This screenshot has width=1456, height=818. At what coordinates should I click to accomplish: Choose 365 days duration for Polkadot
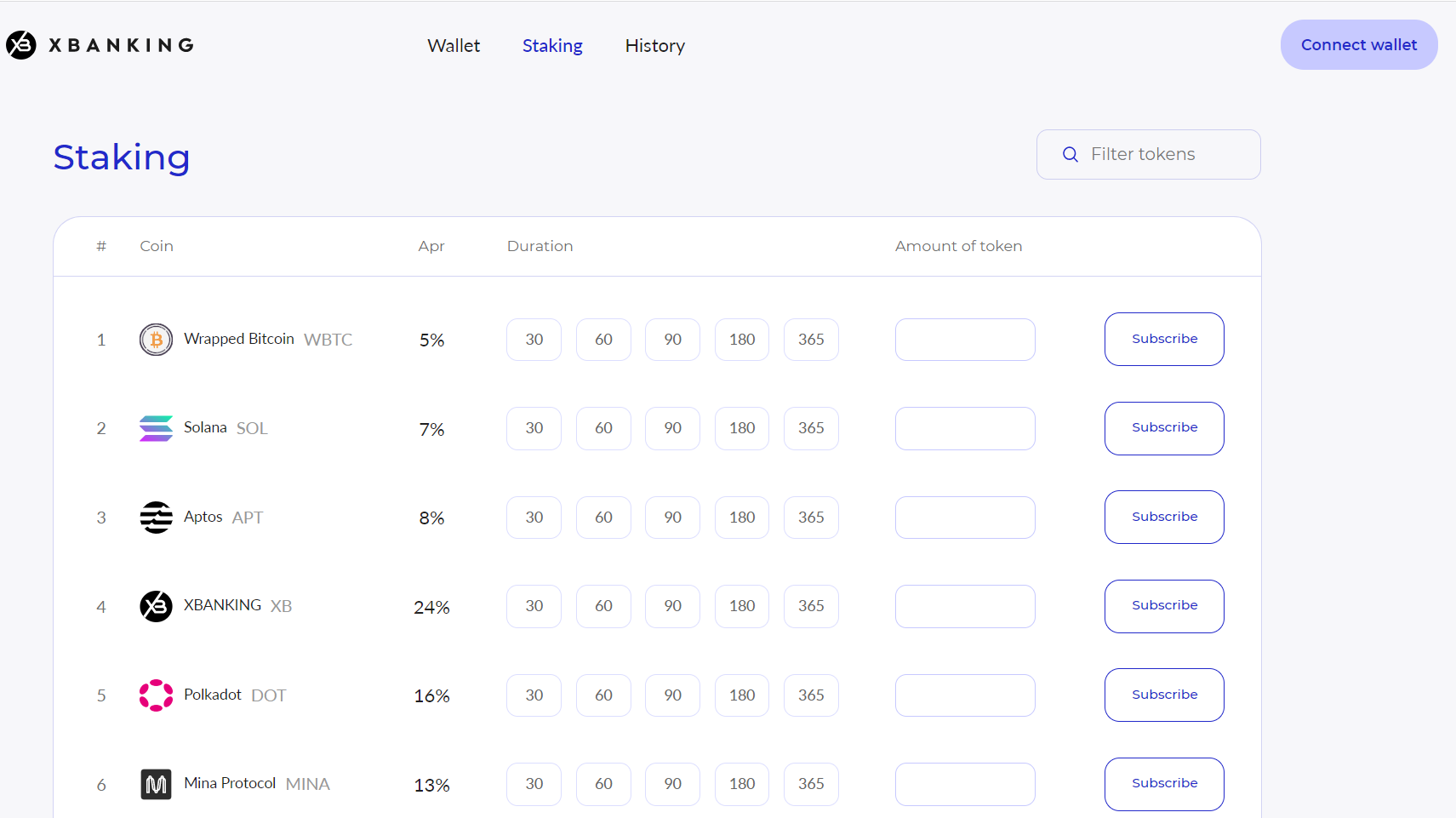[811, 695]
